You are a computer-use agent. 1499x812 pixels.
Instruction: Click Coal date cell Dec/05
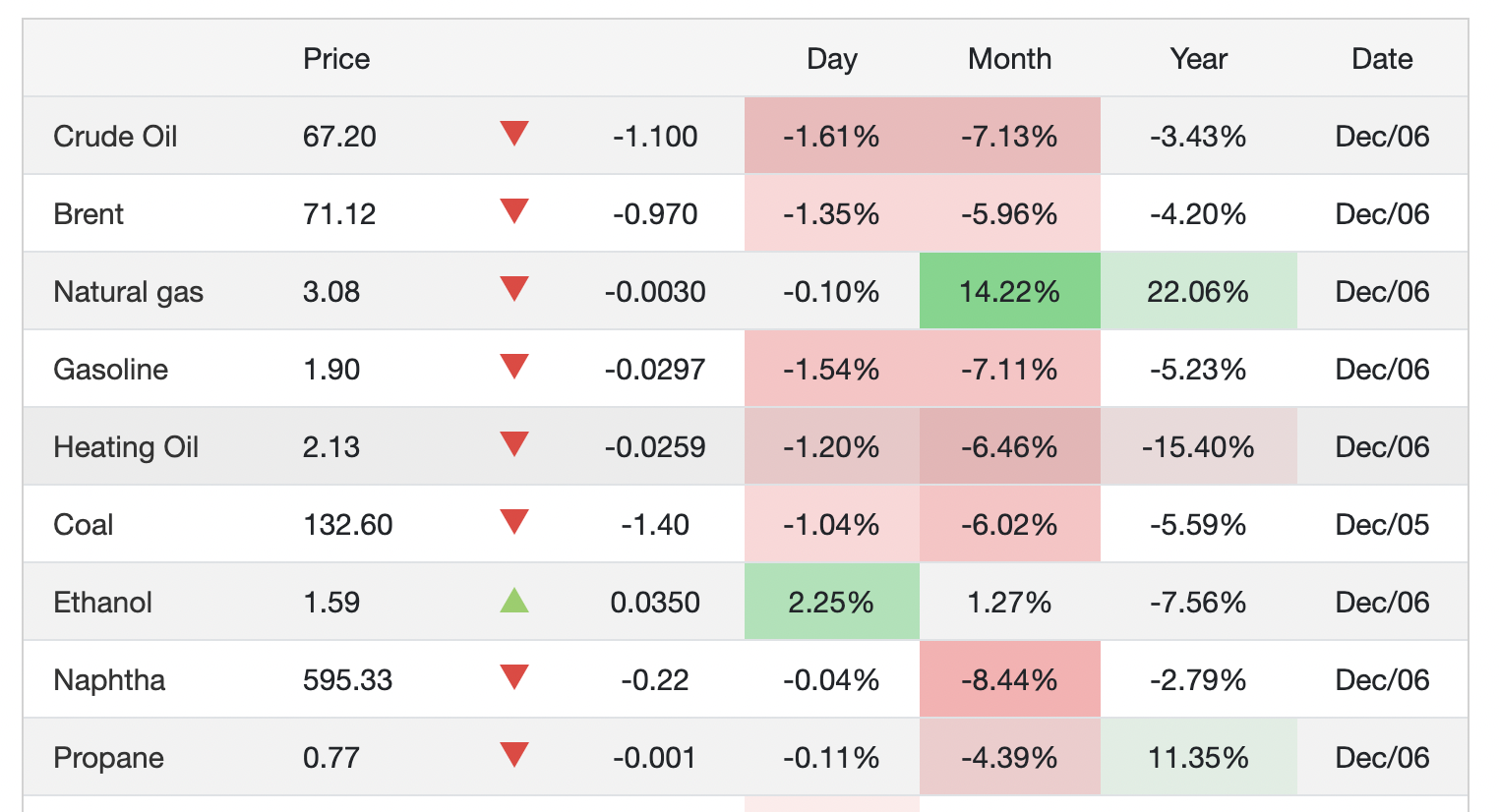[1382, 525]
